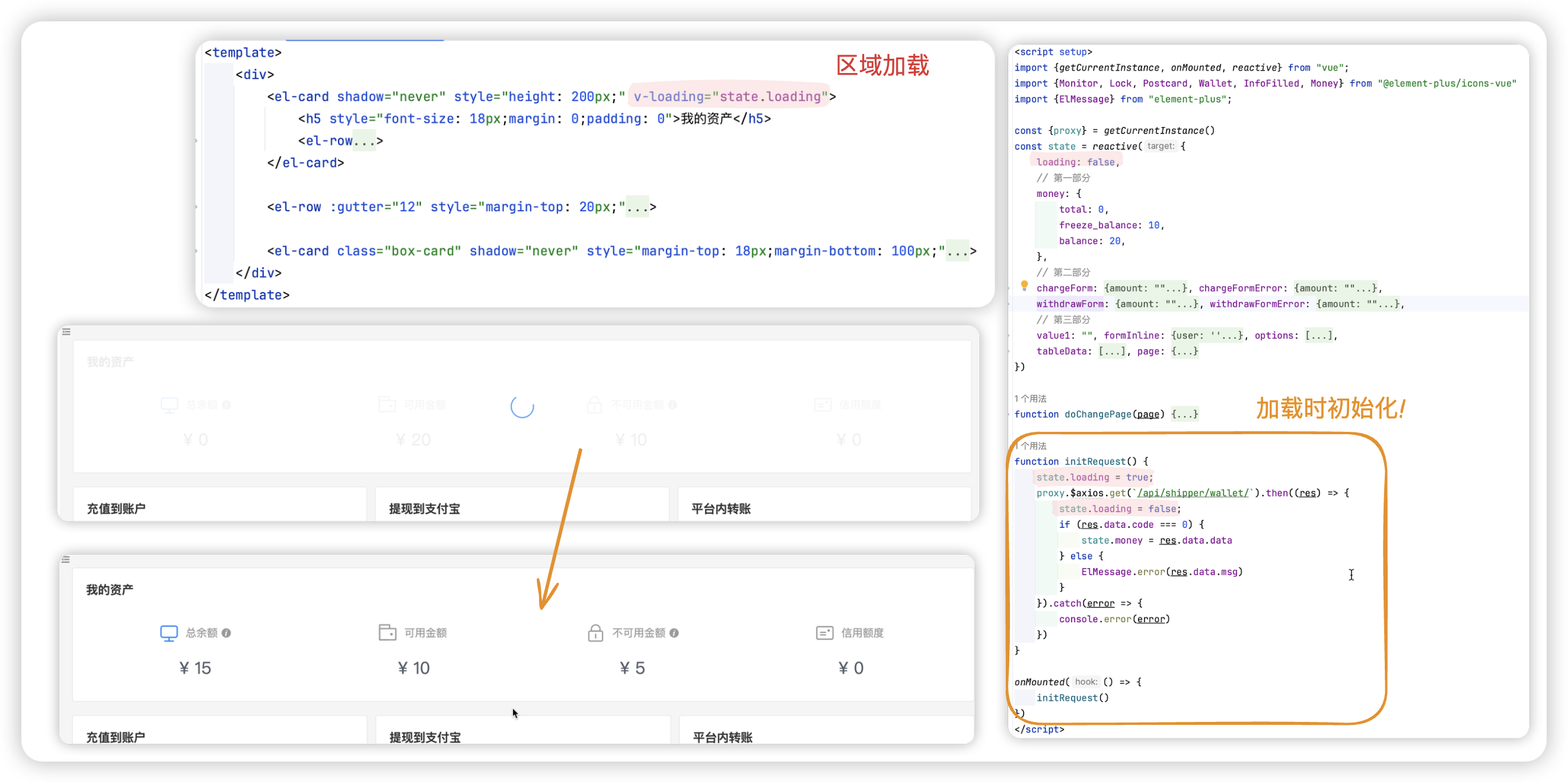Open the /api/shipper/wallet/ URL link
Screen dimensions: 1568x783
click(x=1193, y=493)
